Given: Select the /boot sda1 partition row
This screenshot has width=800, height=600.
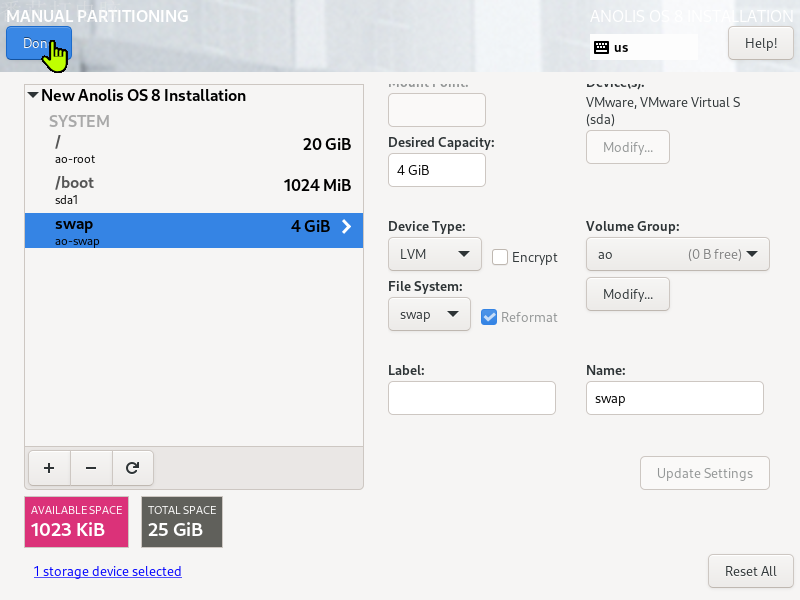Looking at the screenshot, I should tap(194, 190).
